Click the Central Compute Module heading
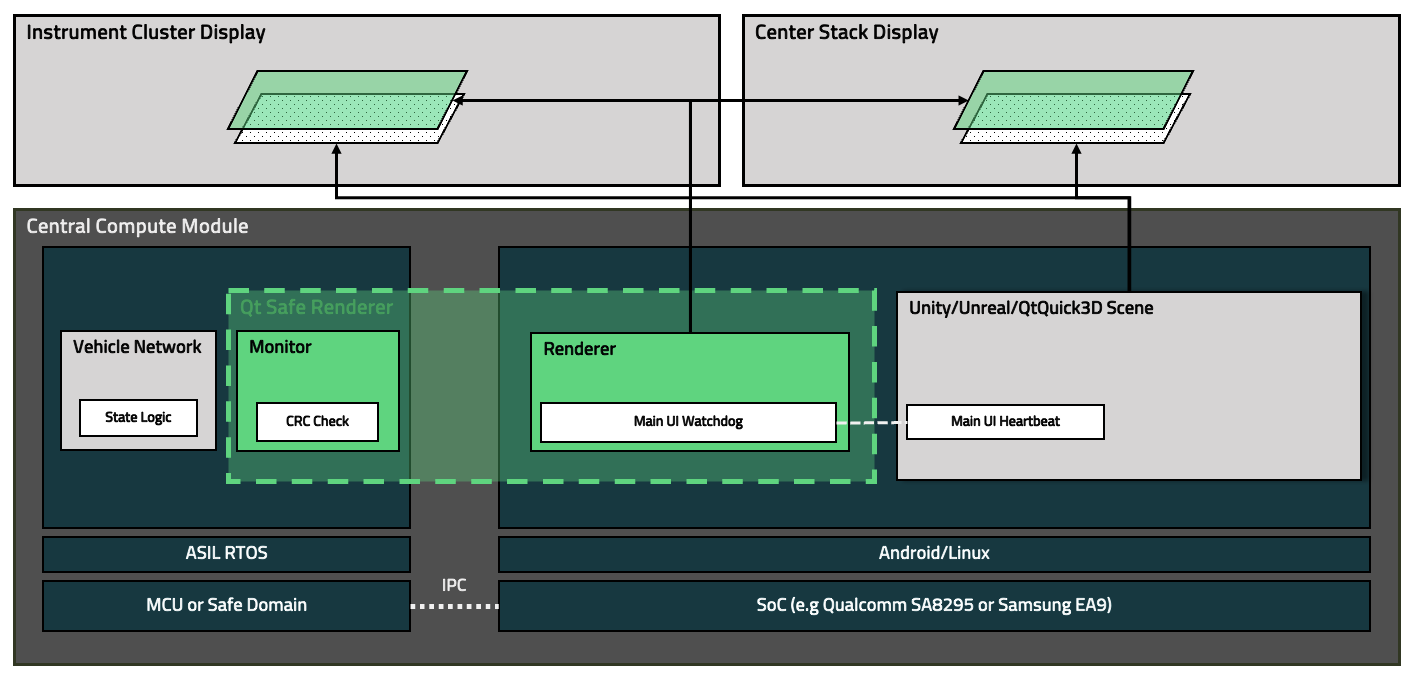This screenshot has height=679, width=1411. click(x=137, y=226)
